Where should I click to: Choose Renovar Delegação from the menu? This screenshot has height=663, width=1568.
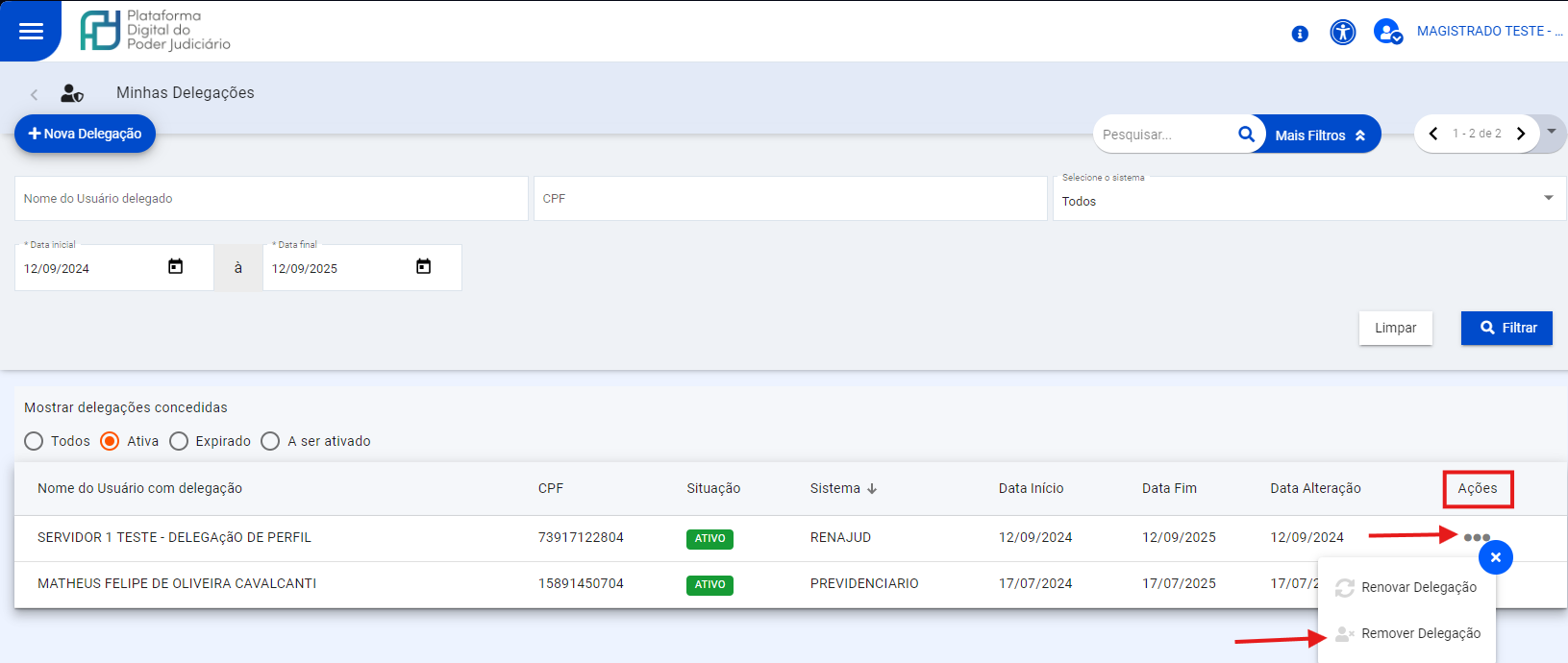coord(1418,587)
